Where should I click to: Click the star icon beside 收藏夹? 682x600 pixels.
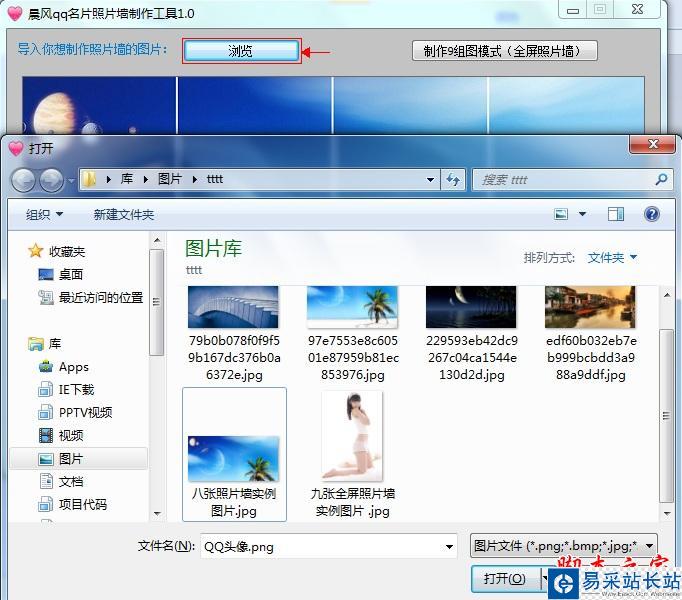pyautogui.click(x=35, y=251)
